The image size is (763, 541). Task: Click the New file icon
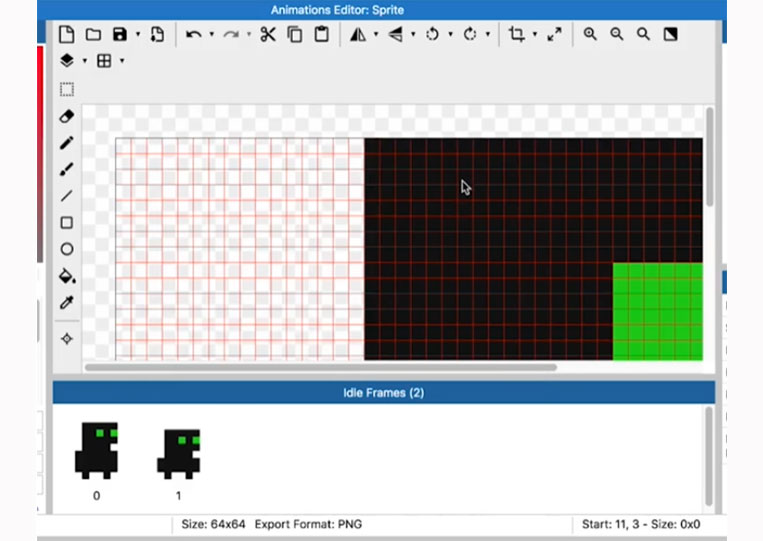click(x=67, y=35)
